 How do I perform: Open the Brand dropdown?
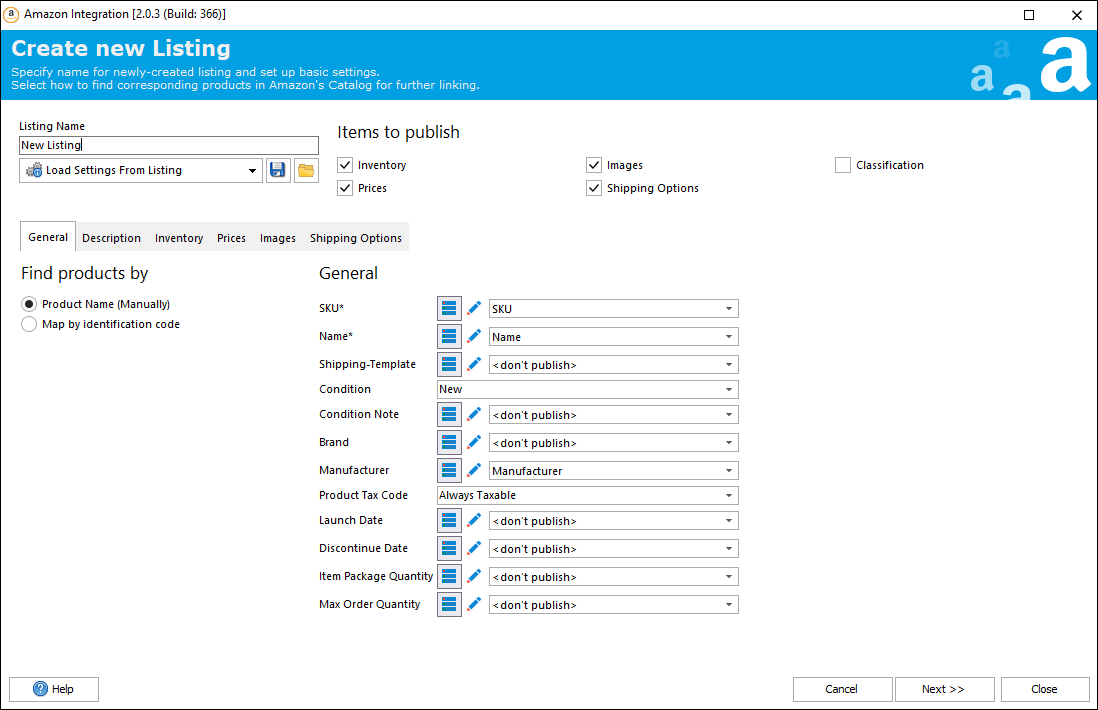[613, 443]
